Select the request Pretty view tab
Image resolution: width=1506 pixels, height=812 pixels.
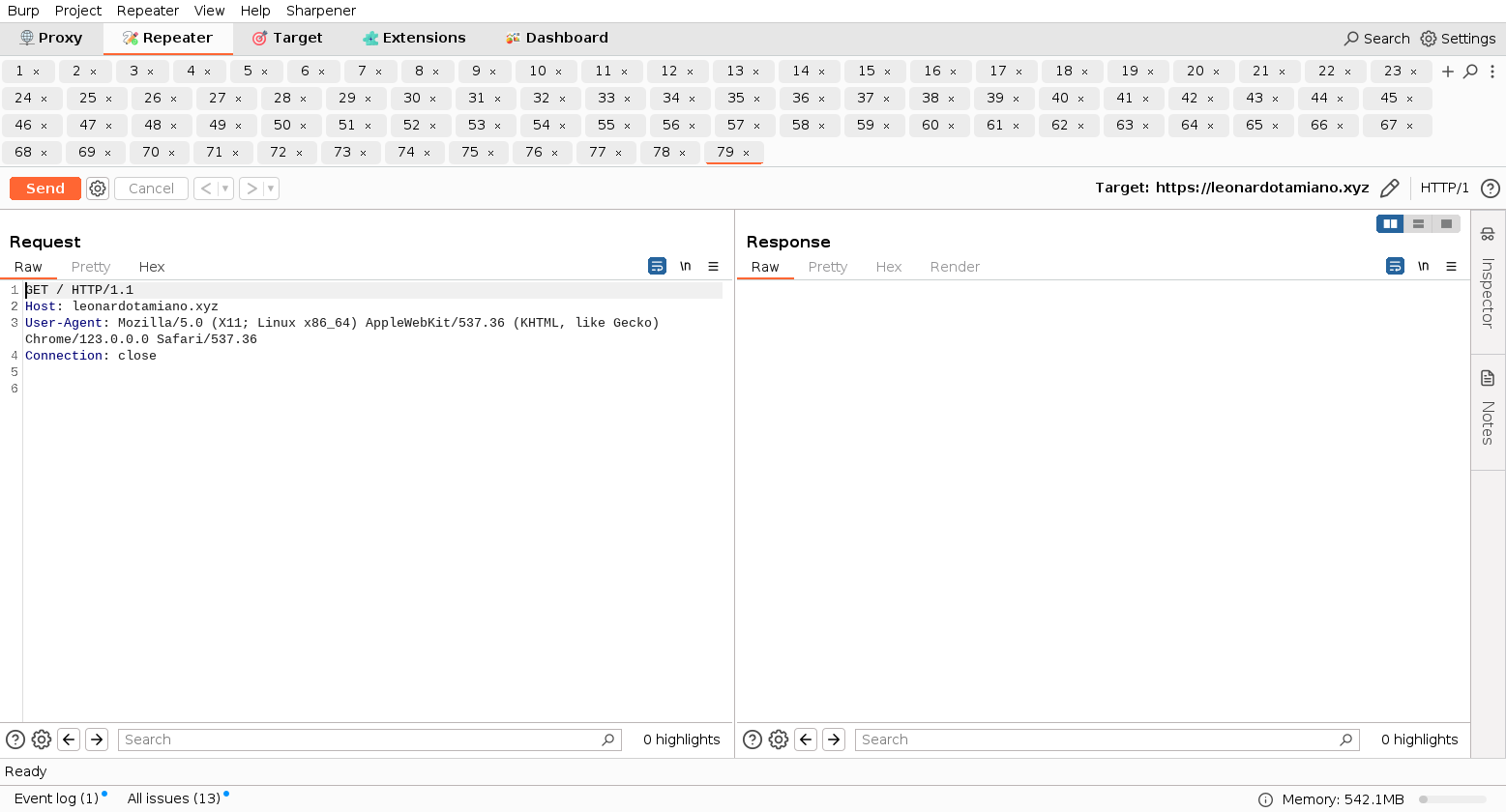click(91, 267)
